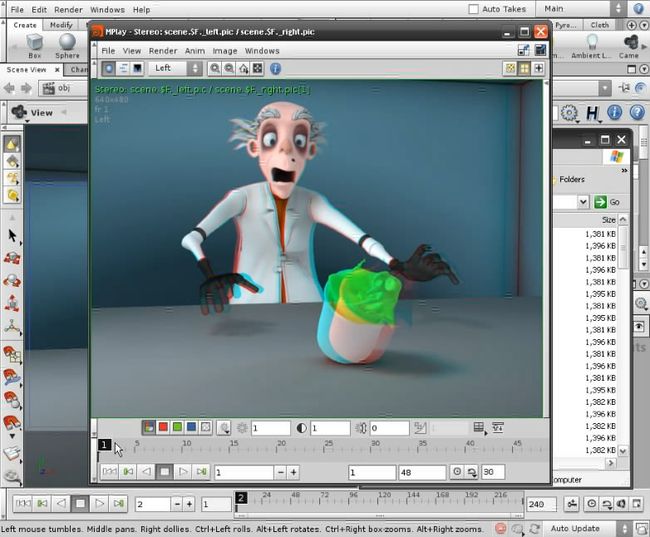Open Explorer address bar dropdown arrow
This screenshot has height=537, width=650.
click(x=583, y=202)
